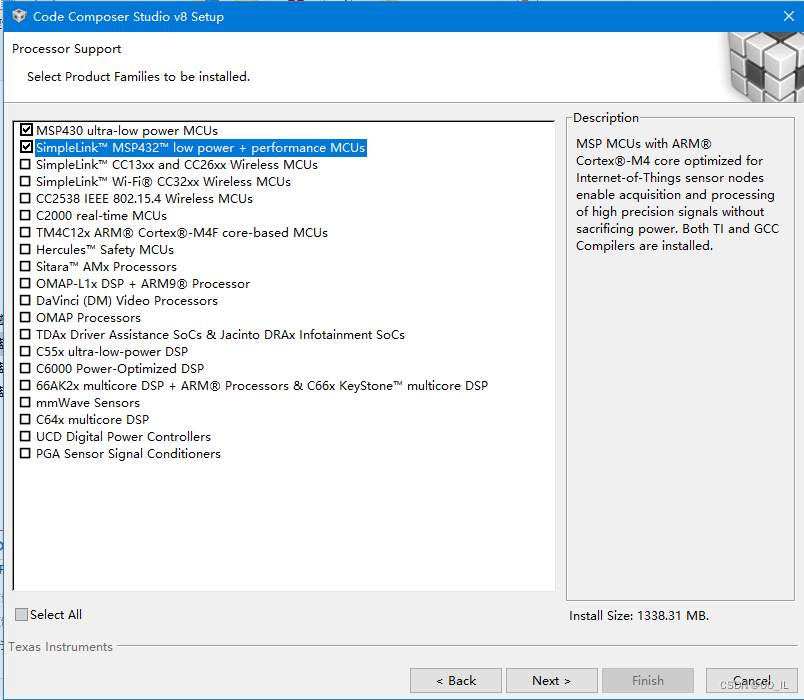This screenshot has height=700, width=804.
Task: Enable OMAP-L1x DSP + ARM9 Processor checkbox
Action: pos(25,283)
